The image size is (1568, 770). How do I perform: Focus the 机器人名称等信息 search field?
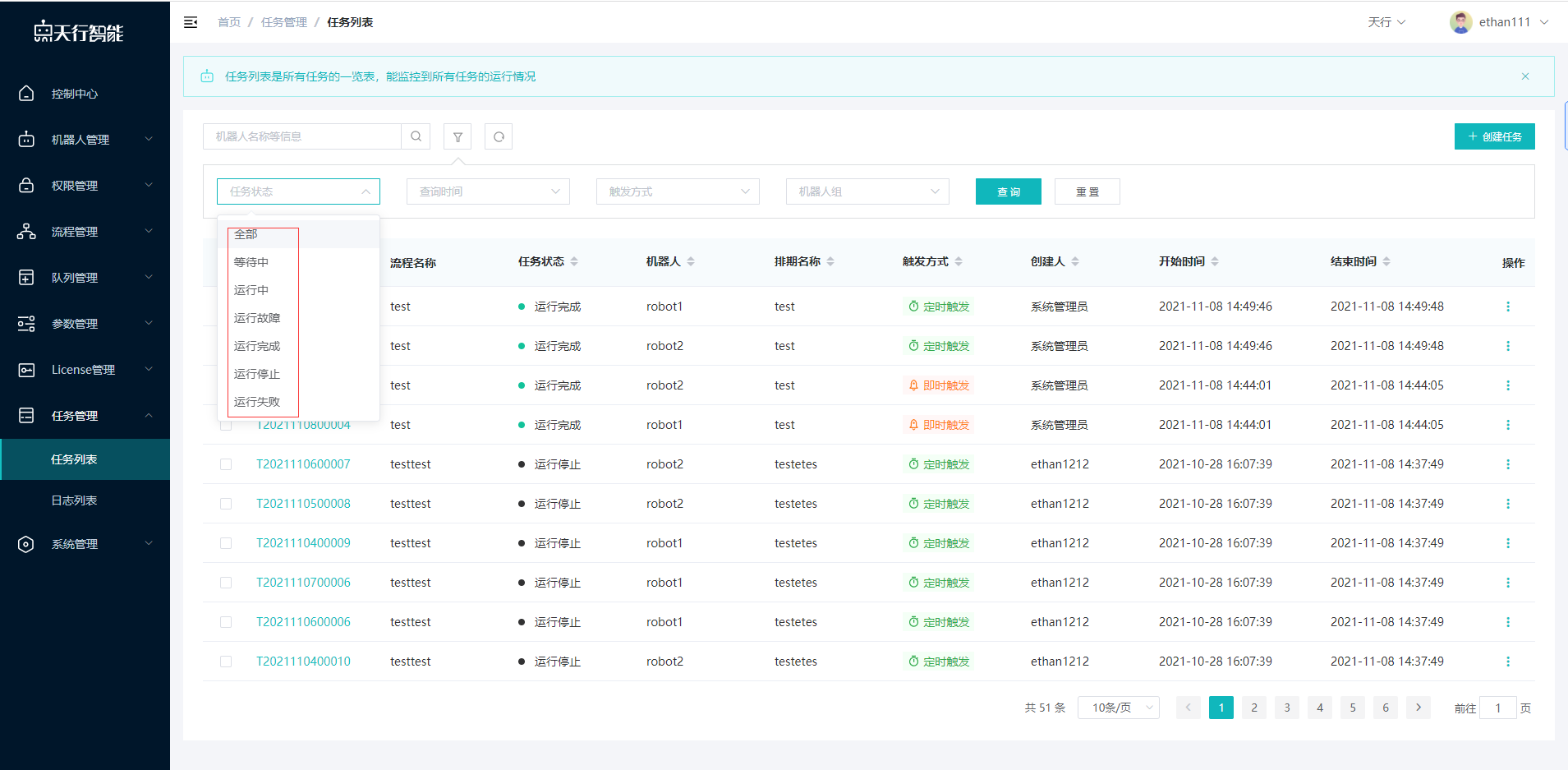coord(301,136)
